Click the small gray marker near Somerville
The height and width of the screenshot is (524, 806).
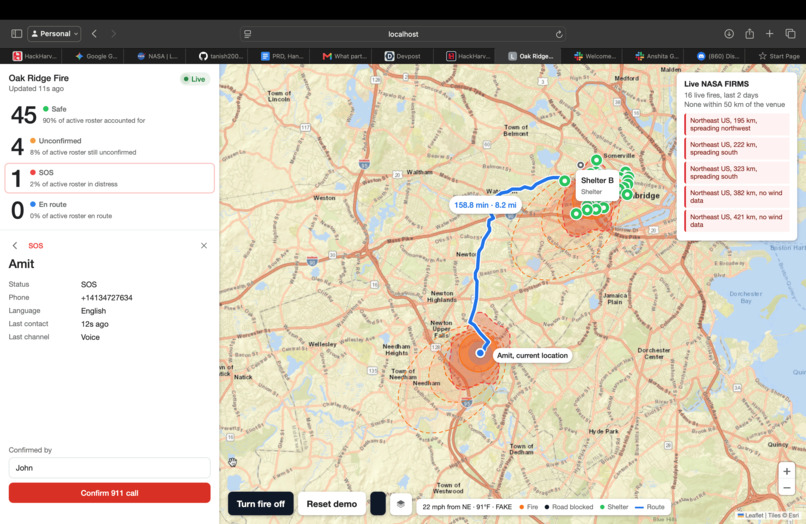[x=580, y=165]
